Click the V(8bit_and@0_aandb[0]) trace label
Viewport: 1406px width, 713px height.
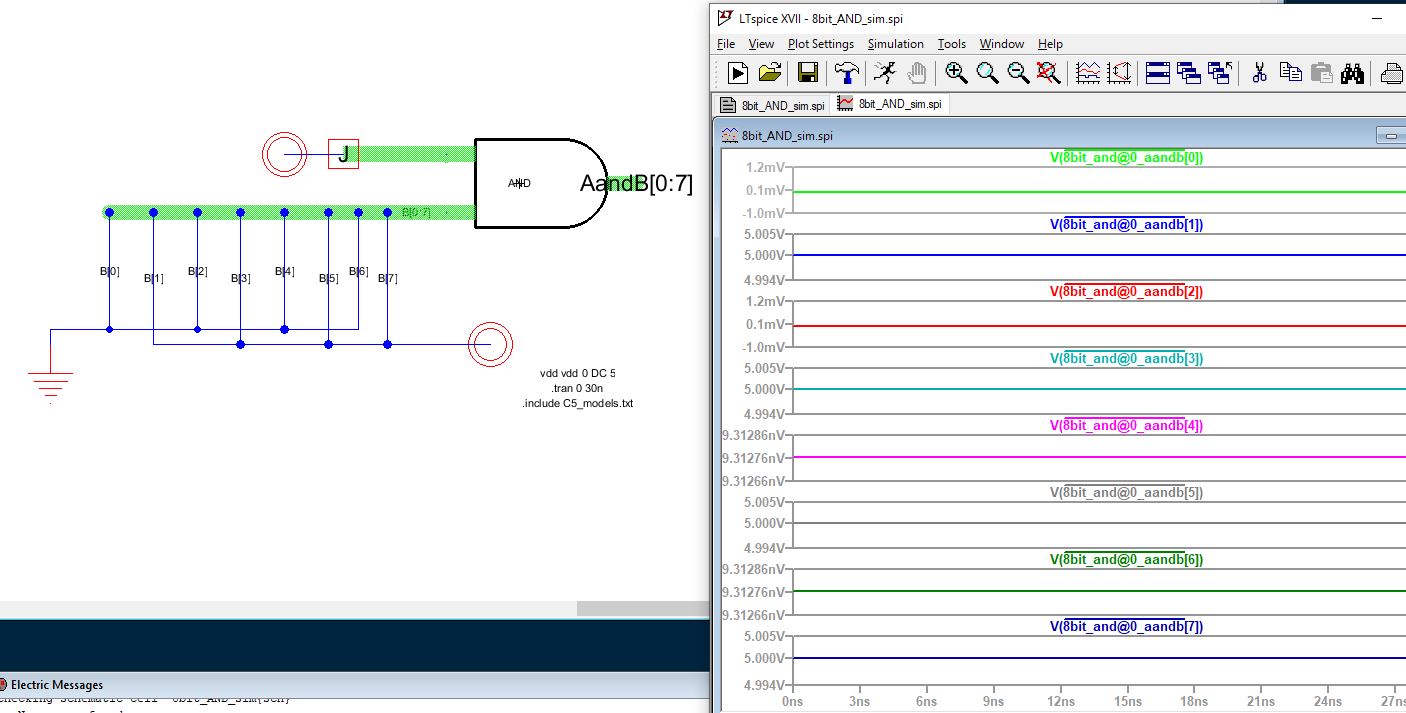pos(1125,157)
